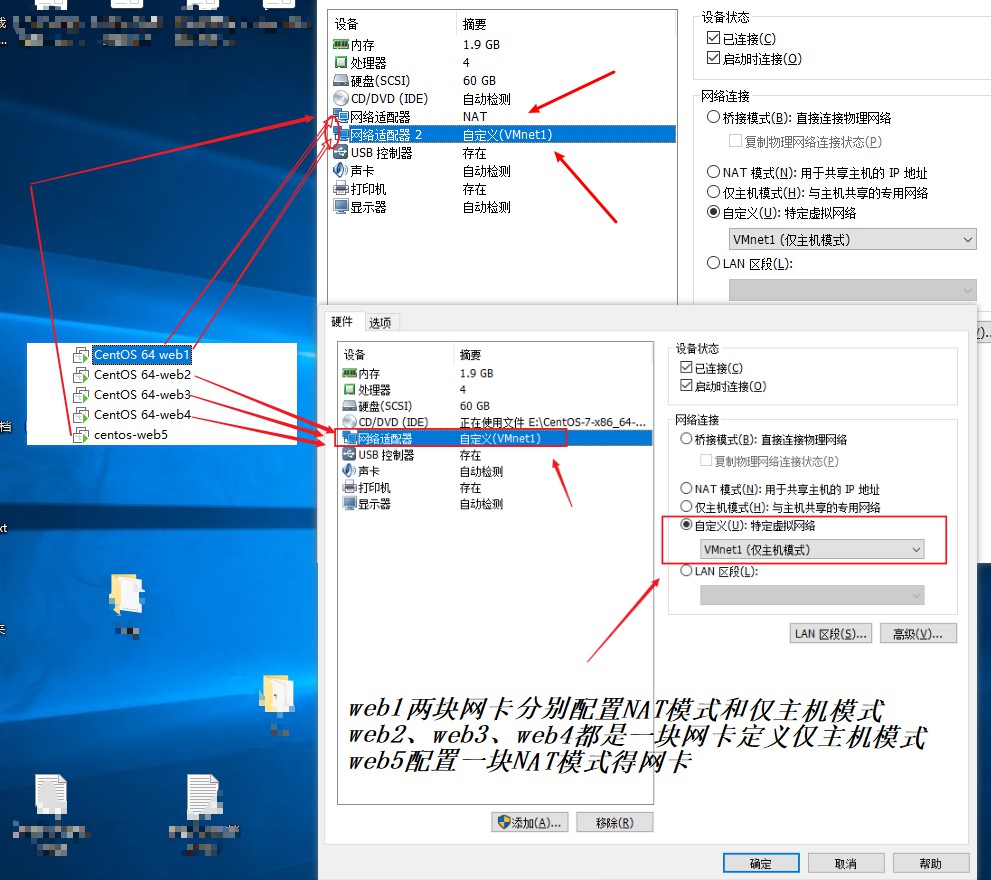Open VMnet1 (仅主机模式) dropdown in lower dialog

pos(812,549)
